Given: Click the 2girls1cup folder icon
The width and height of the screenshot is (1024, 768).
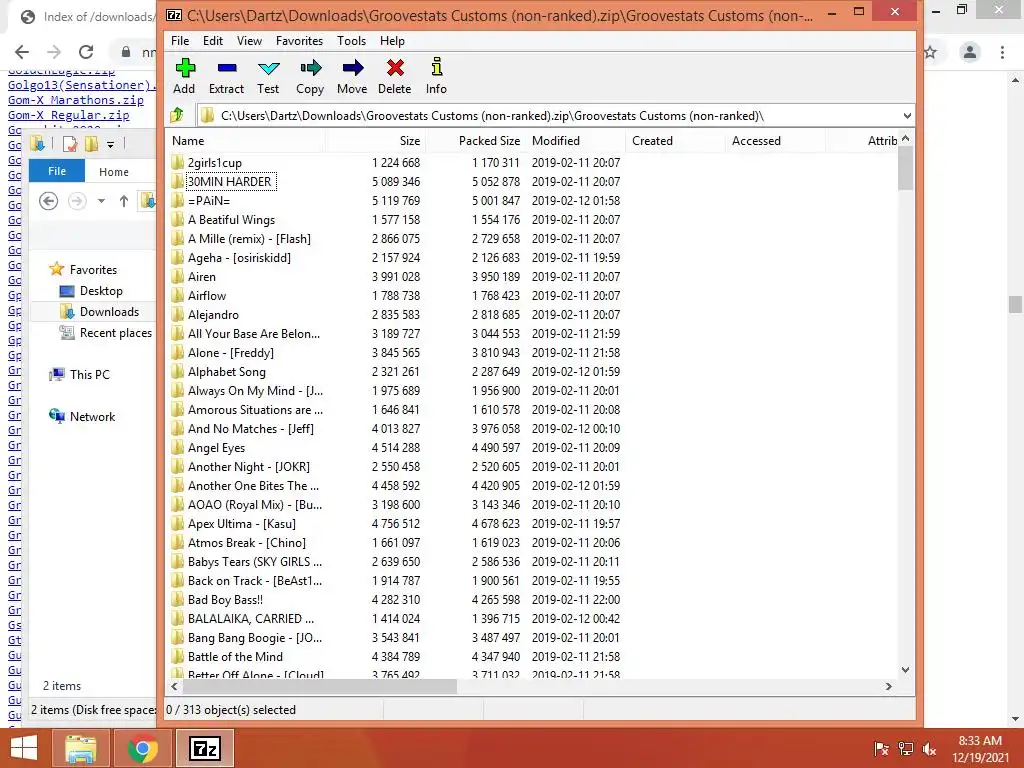Looking at the screenshot, I should click(178, 162).
